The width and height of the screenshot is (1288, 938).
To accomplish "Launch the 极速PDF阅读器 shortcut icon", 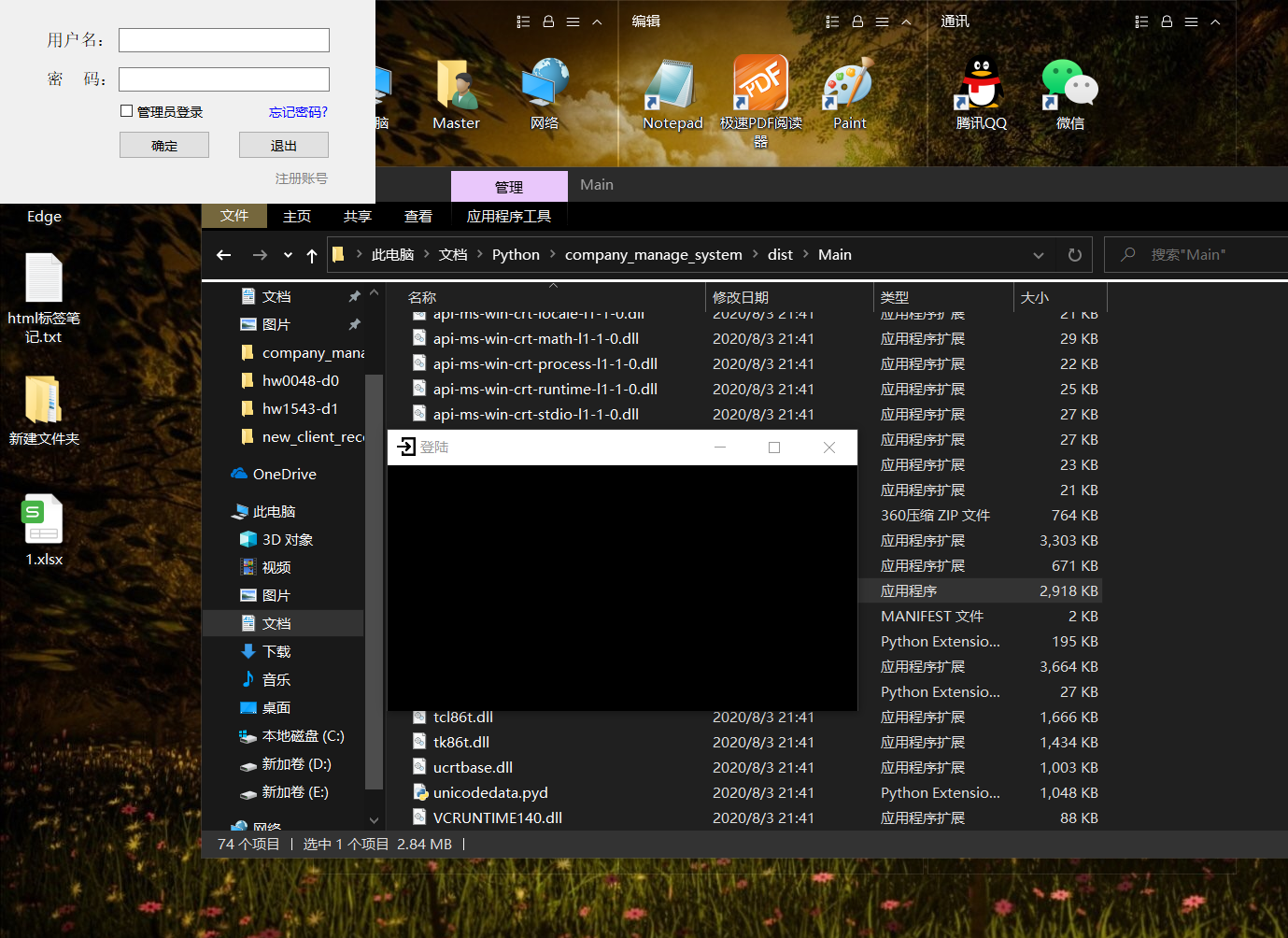I will [x=761, y=101].
